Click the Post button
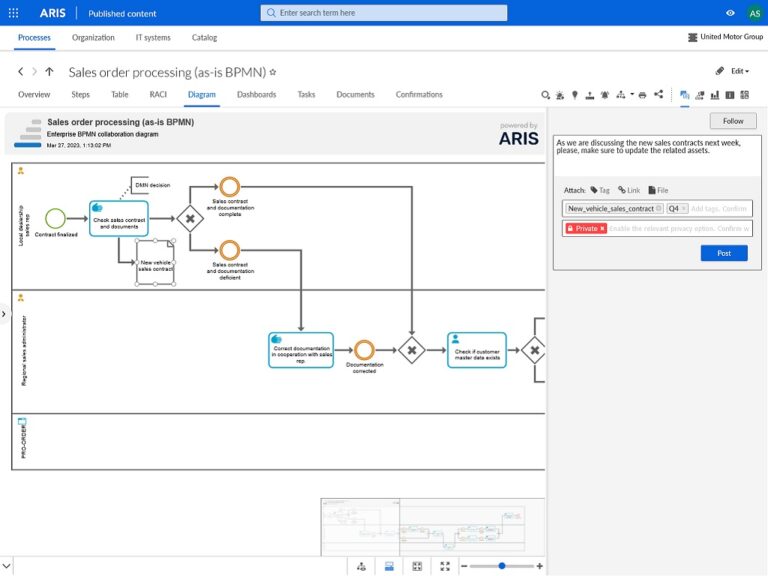 tap(723, 253)
